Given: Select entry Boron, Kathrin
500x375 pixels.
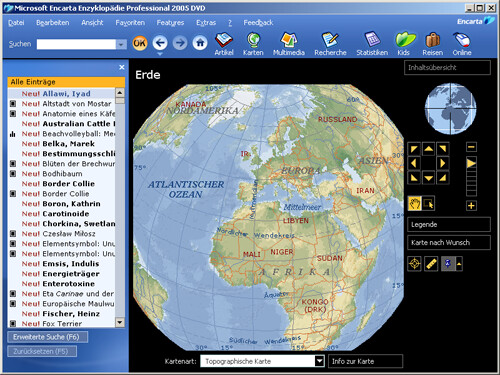Looking at the screenshot, I should (61, 204).
